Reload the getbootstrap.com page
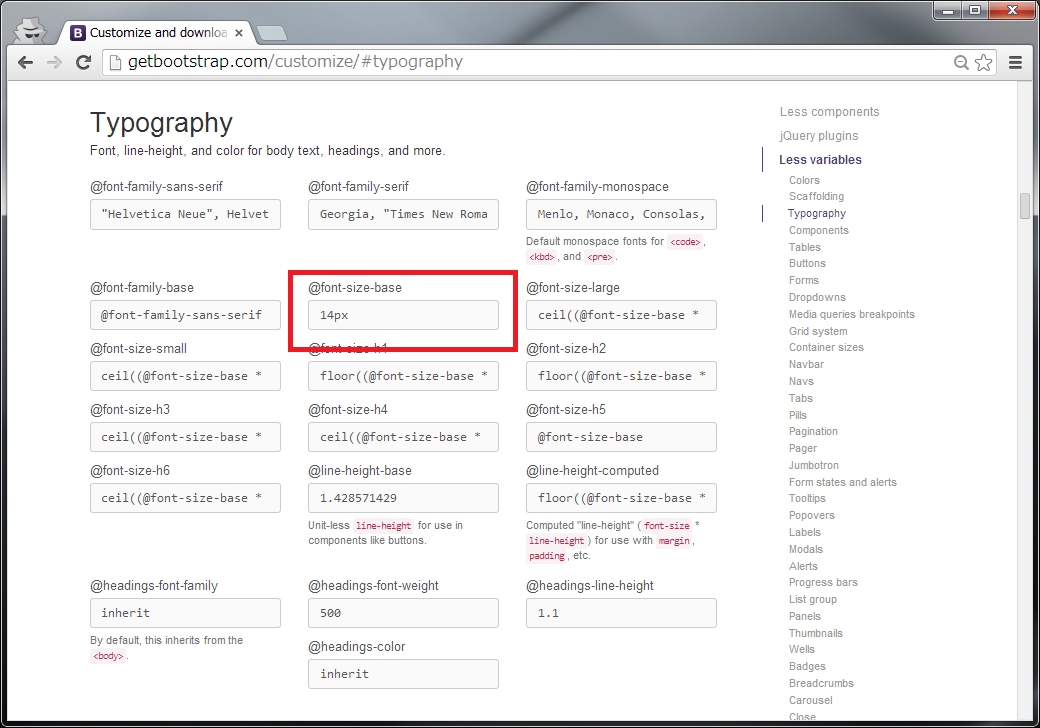1040x728 pixels. click(x=83, y=62)
